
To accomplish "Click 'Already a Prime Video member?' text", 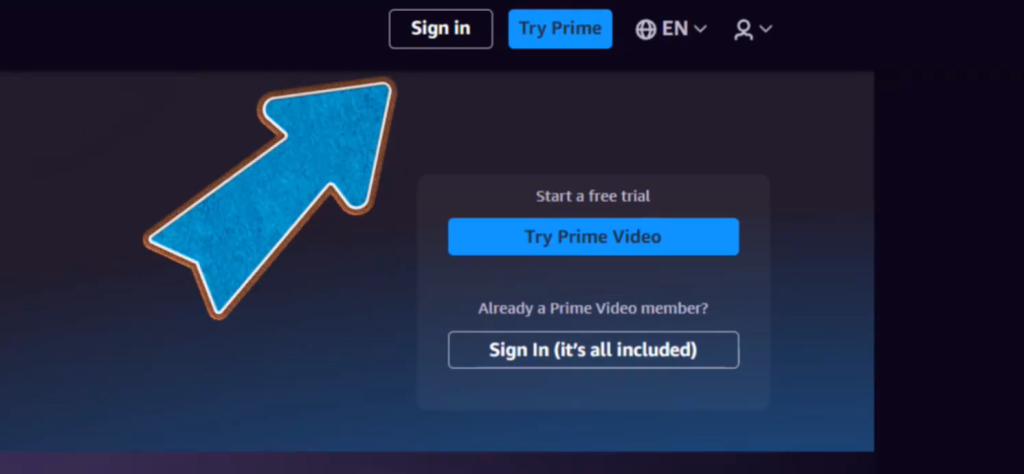I will [593, 308].
